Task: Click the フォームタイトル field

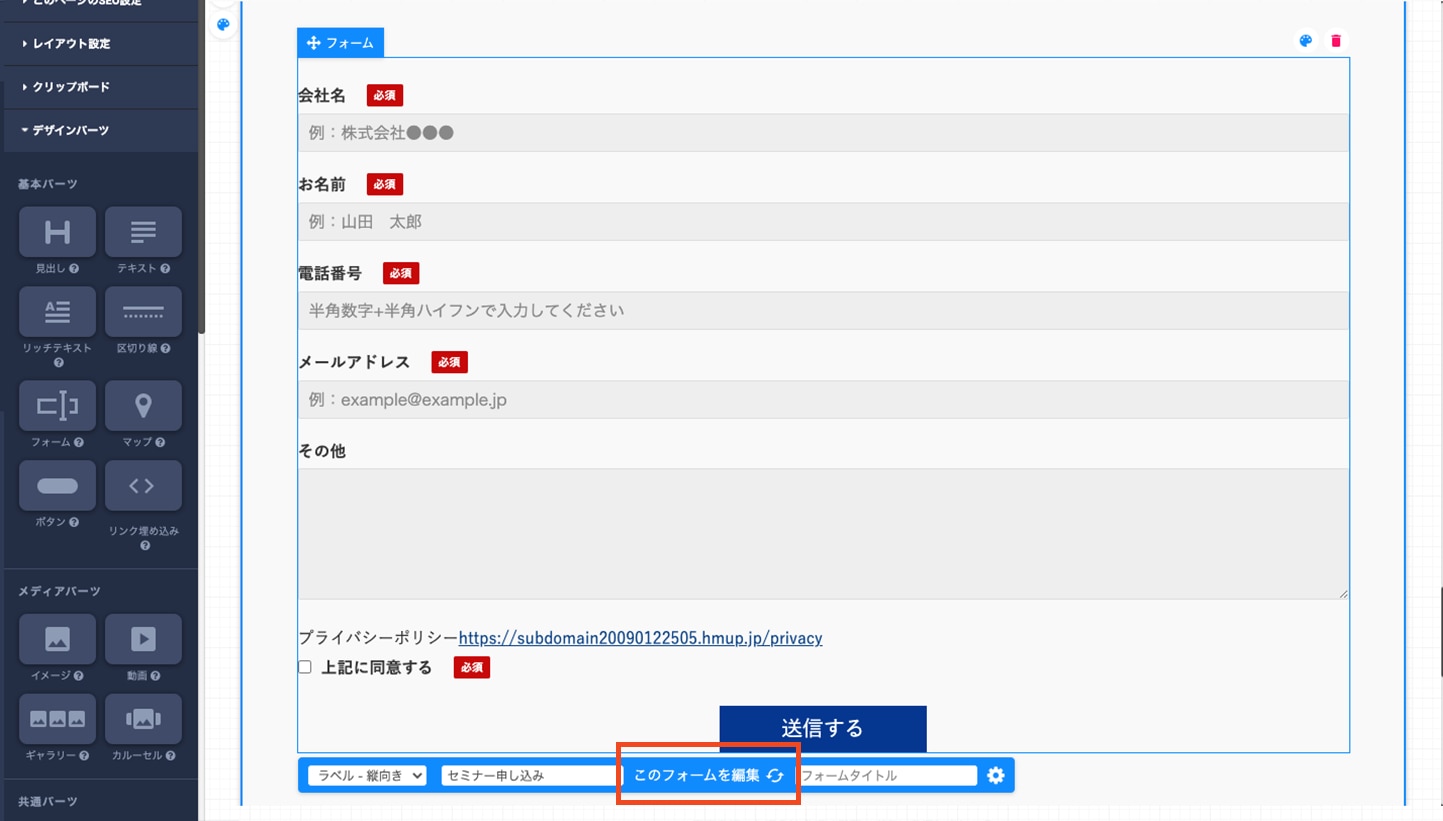Action: pyautogui.click(x=886, y=775)
